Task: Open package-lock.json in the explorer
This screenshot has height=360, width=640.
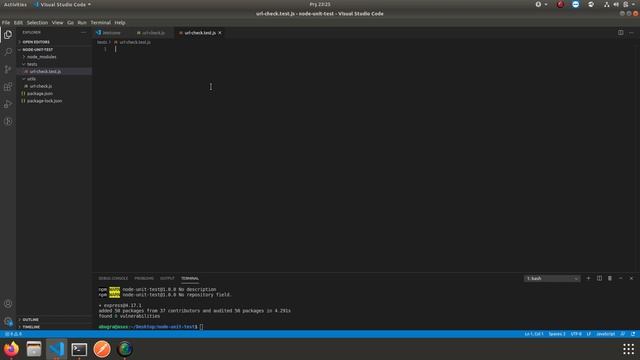Action: click(44, 101)
